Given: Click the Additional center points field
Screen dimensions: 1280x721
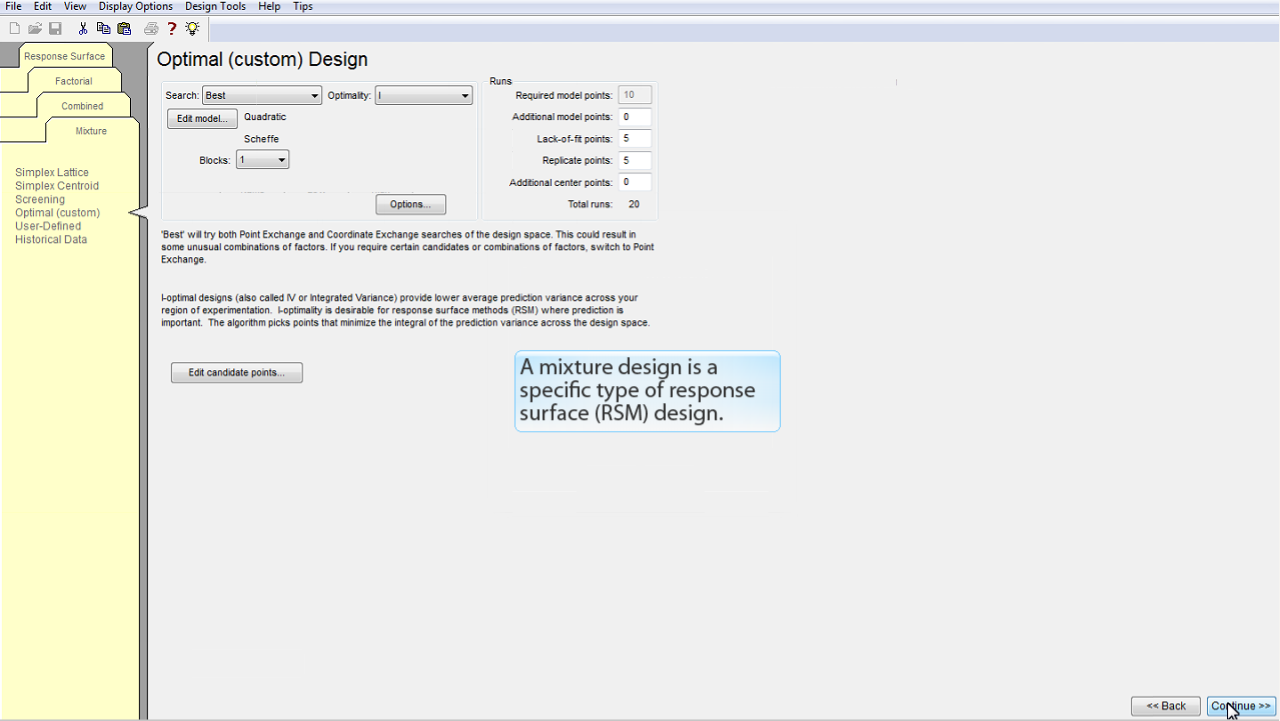Looking at the screenshot, I should point(636,182).
